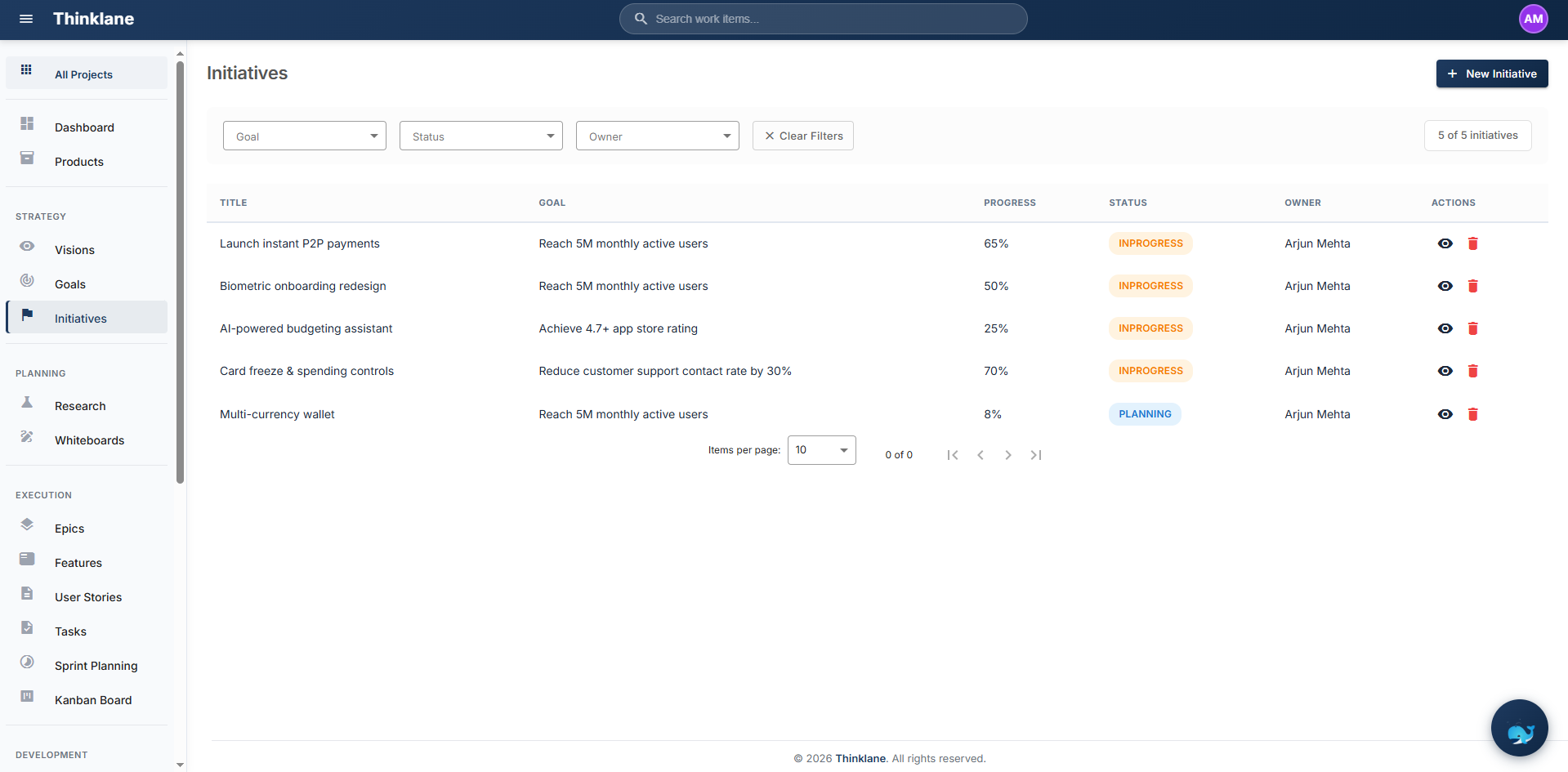The width and height of the screenshot is (1568, 772).
Task: Open the hamburger menu icon
Action: click(x=26, y=19)
